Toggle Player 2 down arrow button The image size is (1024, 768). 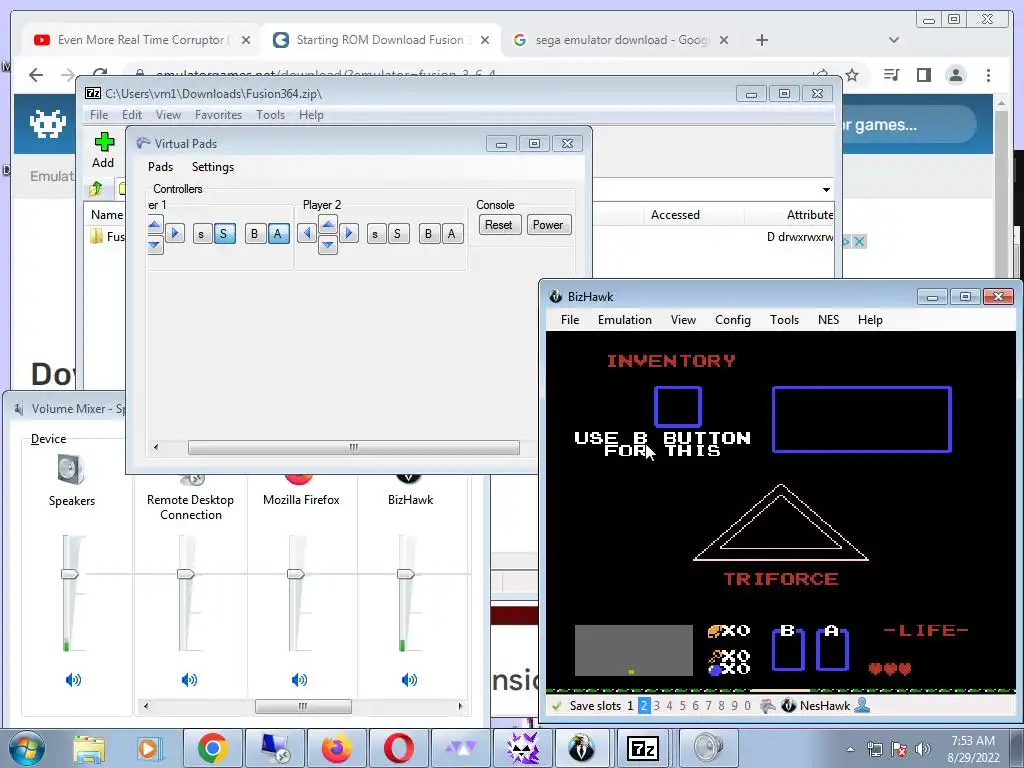coord(328,245)
